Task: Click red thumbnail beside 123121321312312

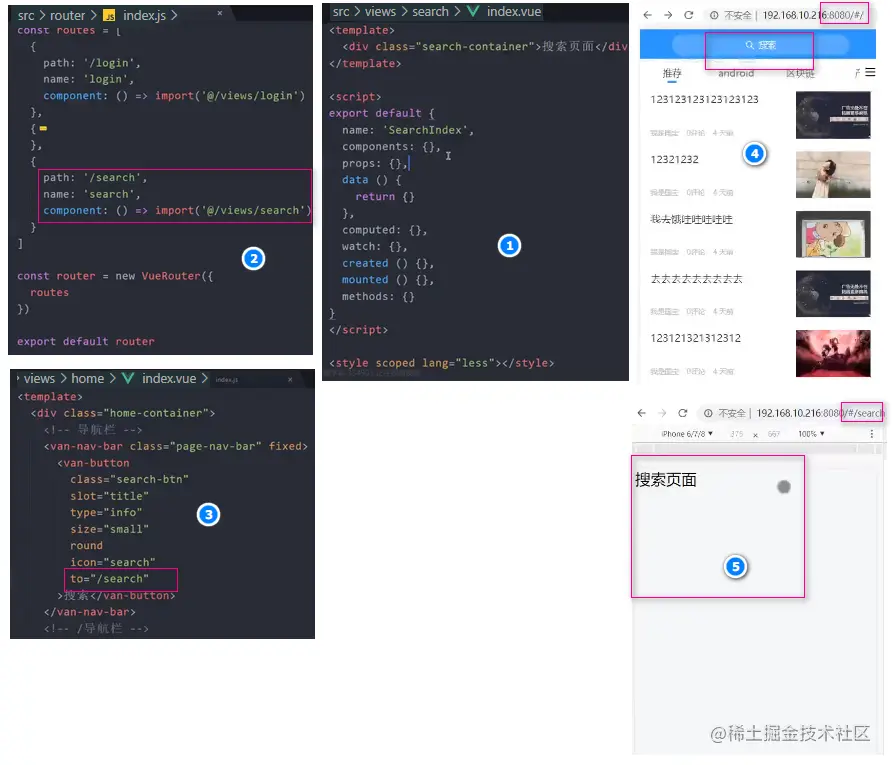Action: [833, 353]
